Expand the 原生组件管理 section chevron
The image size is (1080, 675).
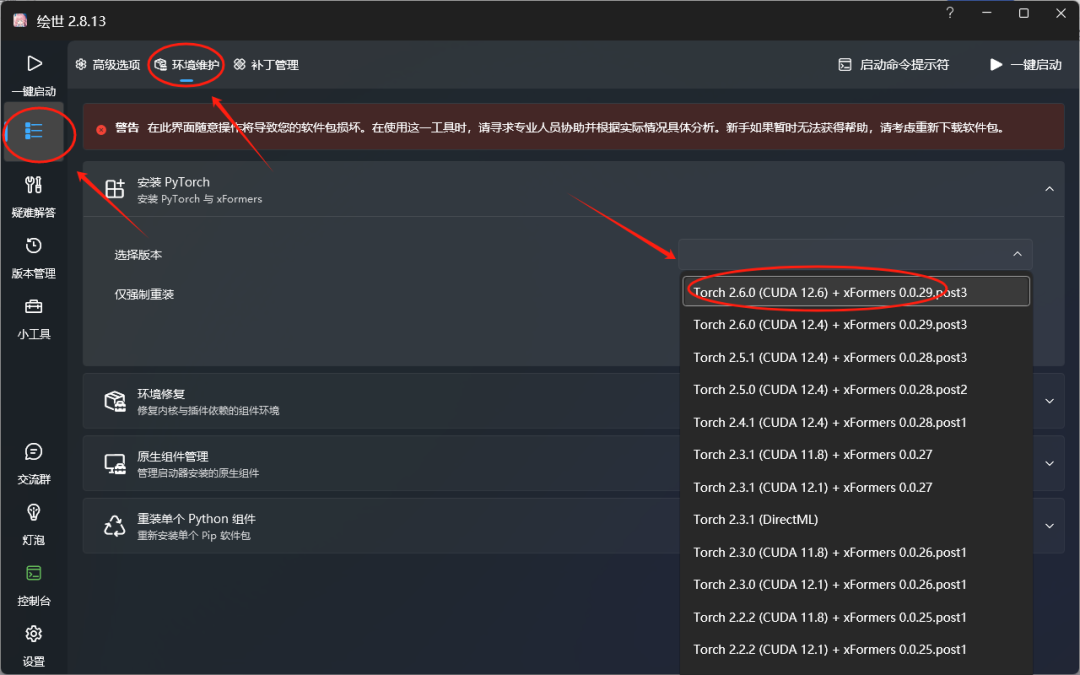(1049, 464)
